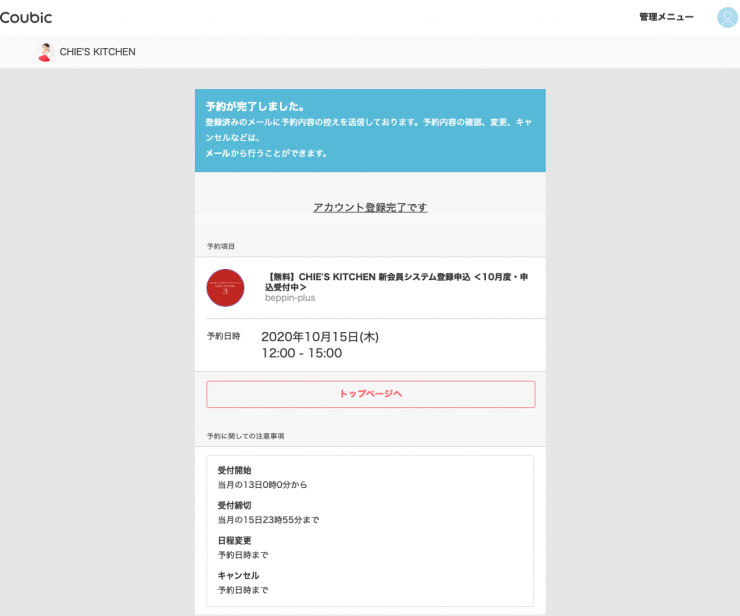Image resolution: width=740 pixels, height=616 pixels.
Task: Click the メールから行うことができます。 line
Action: click(x=266, y=153)
